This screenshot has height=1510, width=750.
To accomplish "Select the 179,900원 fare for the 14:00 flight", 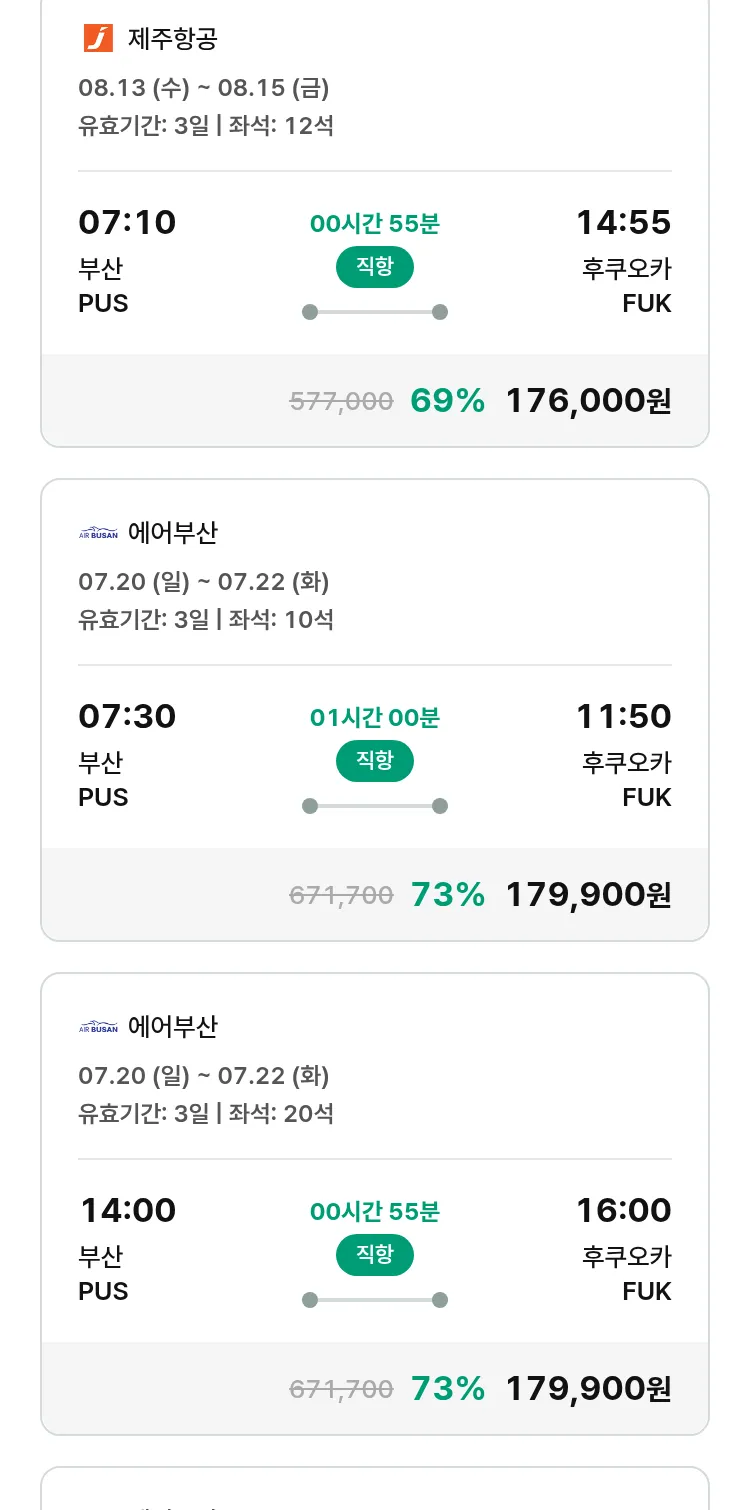I will click(588, 1389).
